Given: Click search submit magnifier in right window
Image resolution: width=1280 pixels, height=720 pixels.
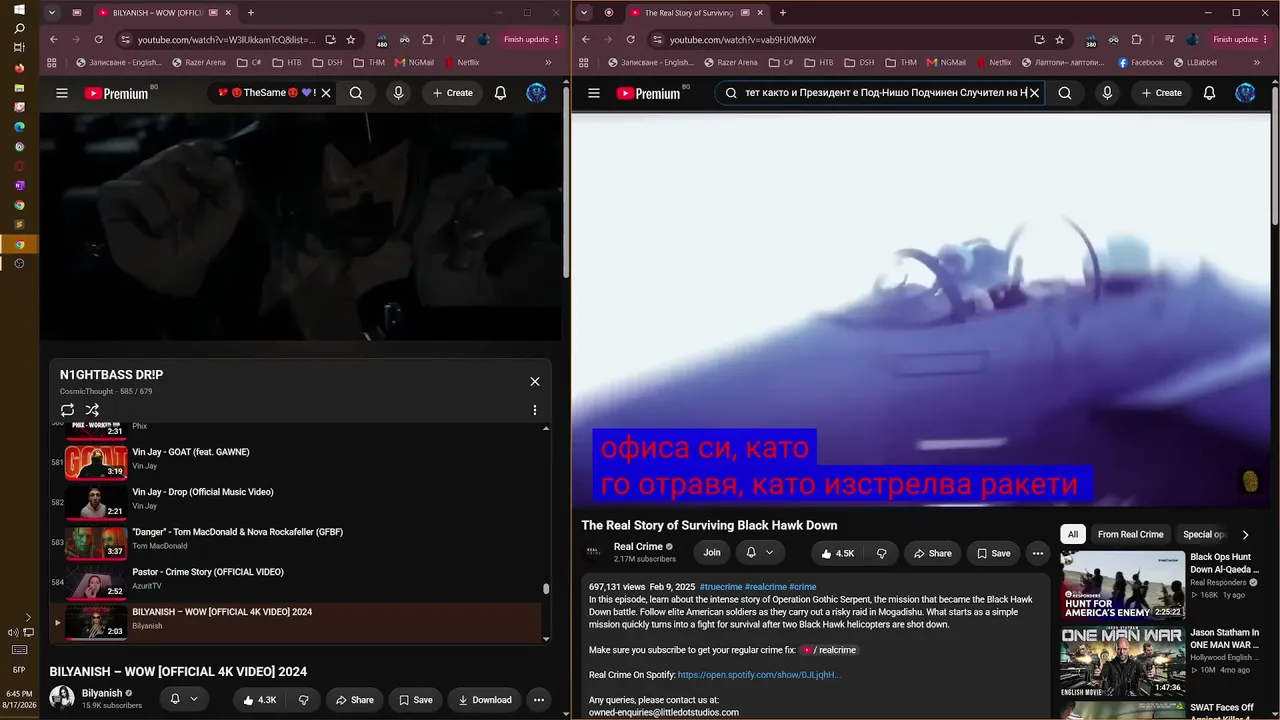Looking at the screenshot, I should click(x=1065, y=93).
